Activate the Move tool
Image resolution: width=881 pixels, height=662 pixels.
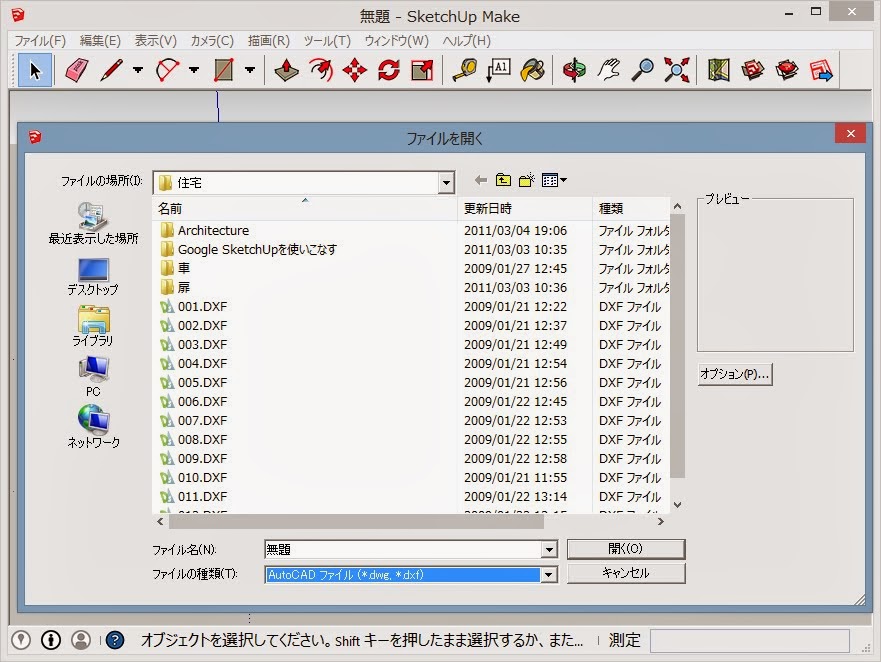click(x=355, y=70)
